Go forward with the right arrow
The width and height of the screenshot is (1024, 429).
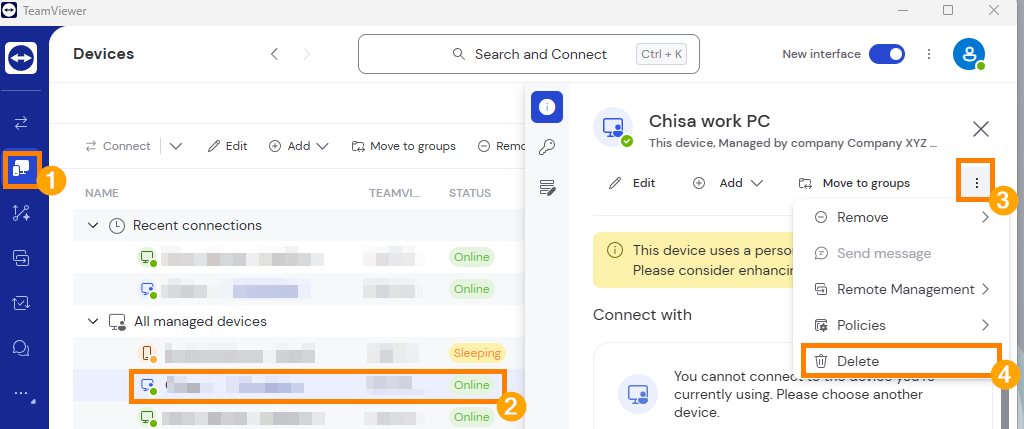(x=306, y=54)
